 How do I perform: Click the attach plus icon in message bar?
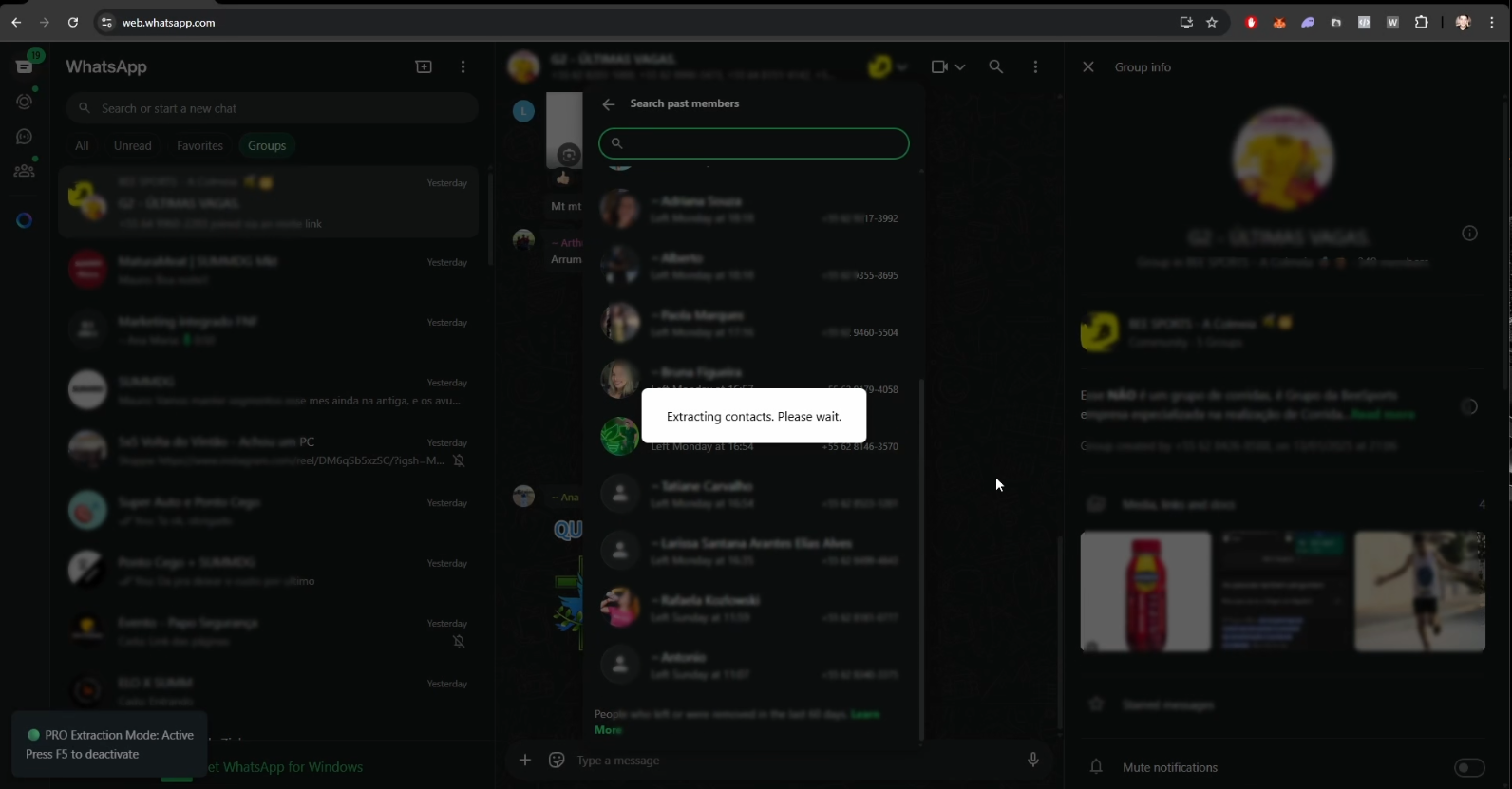tap(524, 760)
